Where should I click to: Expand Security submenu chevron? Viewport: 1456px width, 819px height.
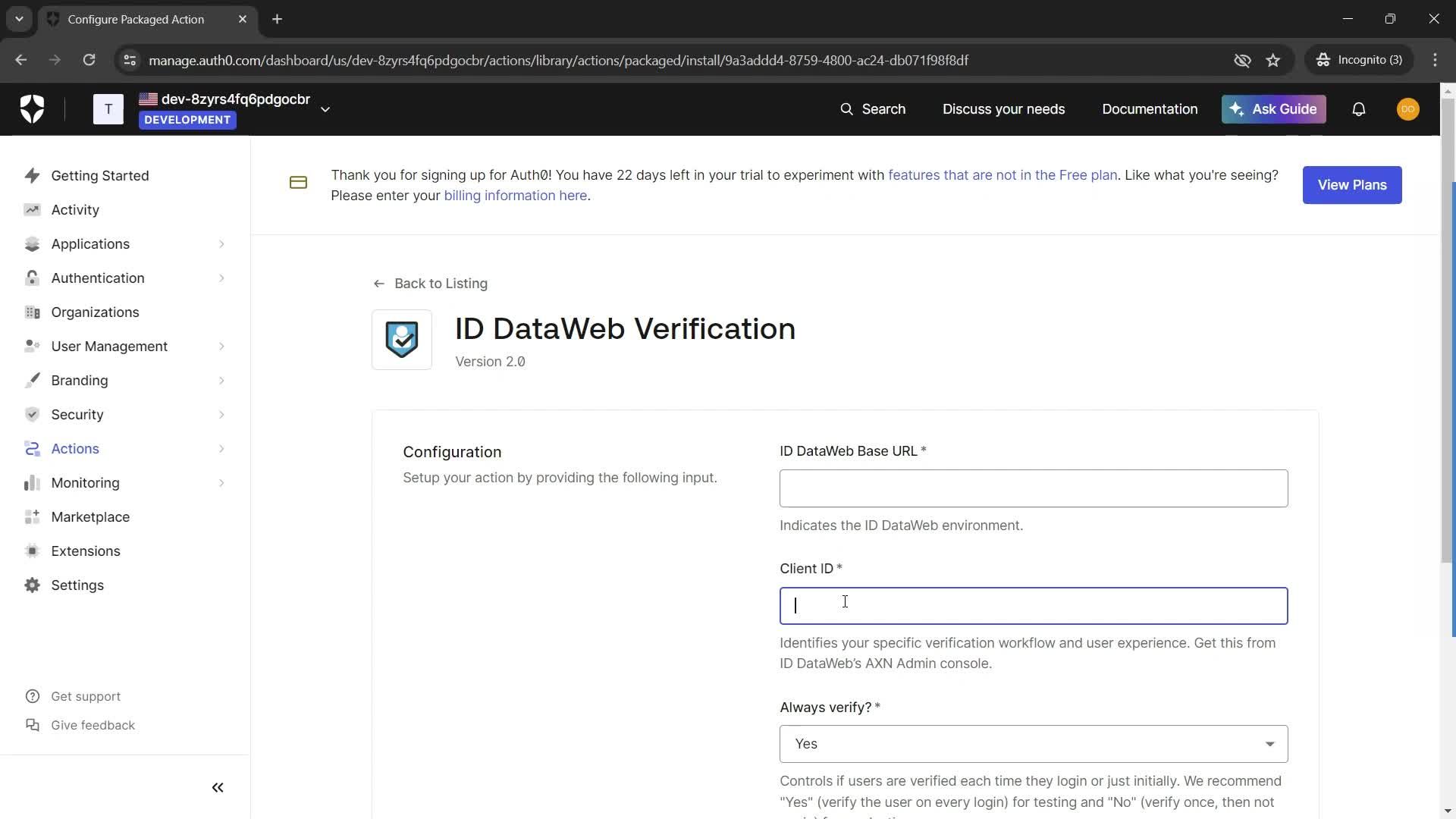pyautogui.click(x=221, y=415)
